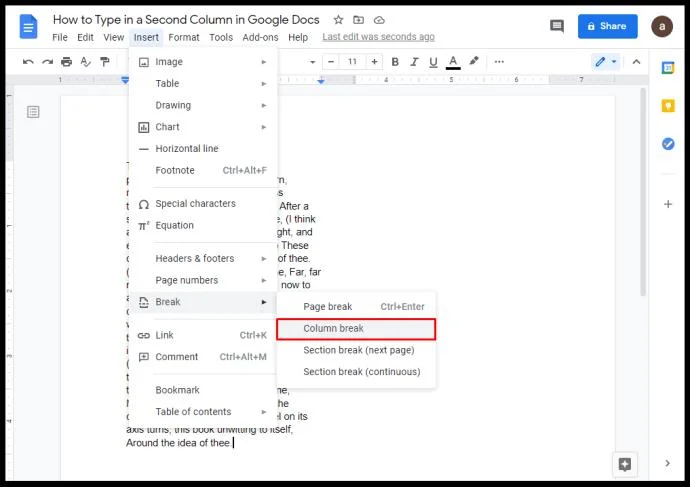Insert a Footnote
Image resolution: width=690 pixels, height=487 pixels.
point(203,170)
